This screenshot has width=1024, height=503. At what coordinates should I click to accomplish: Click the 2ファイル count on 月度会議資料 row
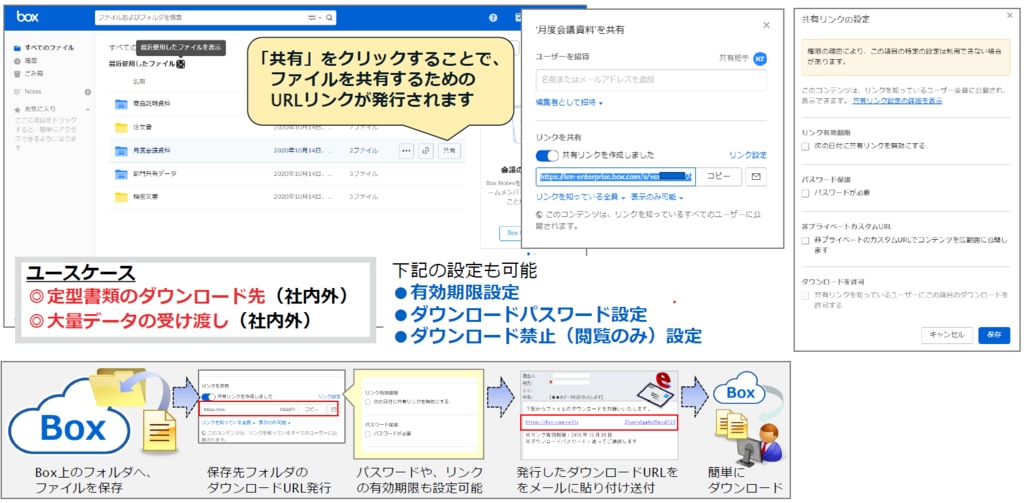click(x=364, y=151)
